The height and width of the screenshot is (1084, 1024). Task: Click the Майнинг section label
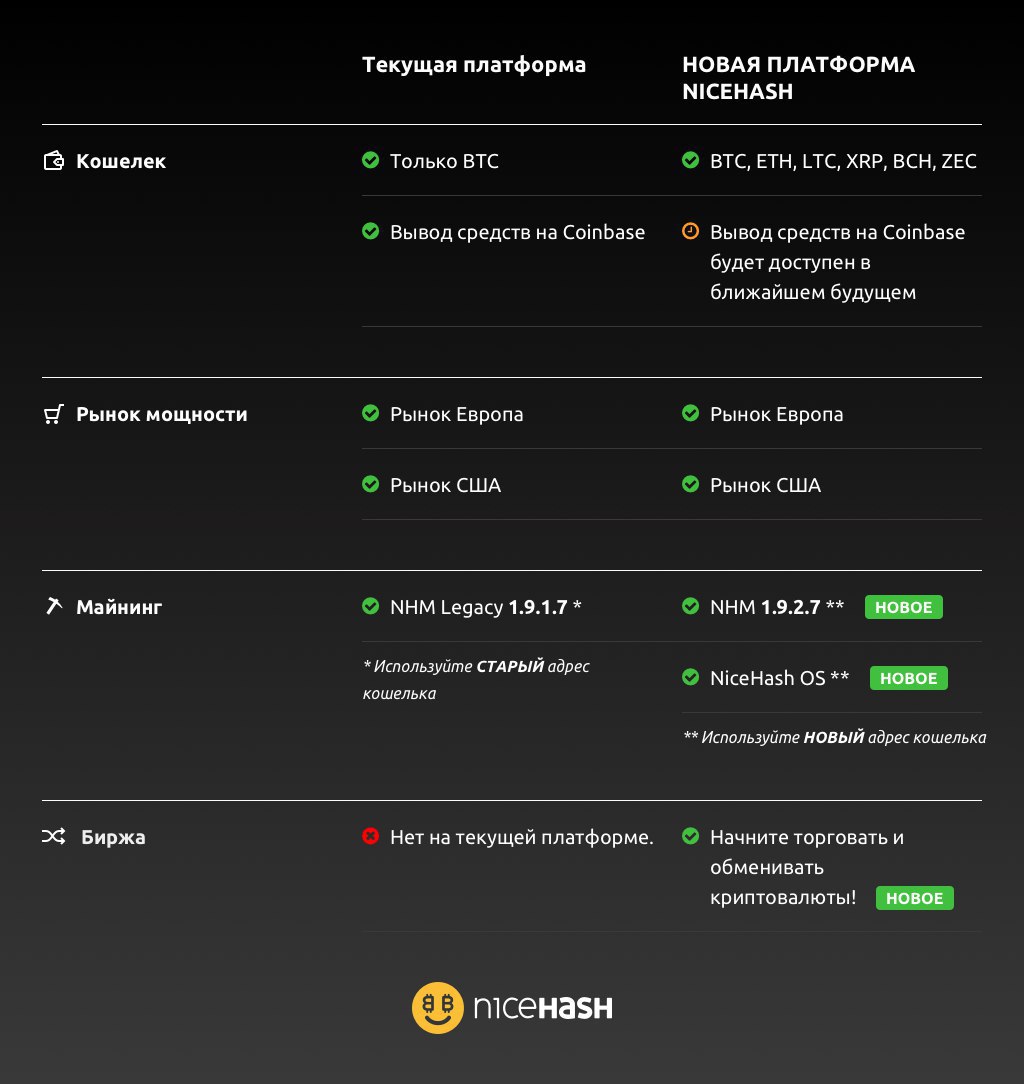(x=119, y=606)
